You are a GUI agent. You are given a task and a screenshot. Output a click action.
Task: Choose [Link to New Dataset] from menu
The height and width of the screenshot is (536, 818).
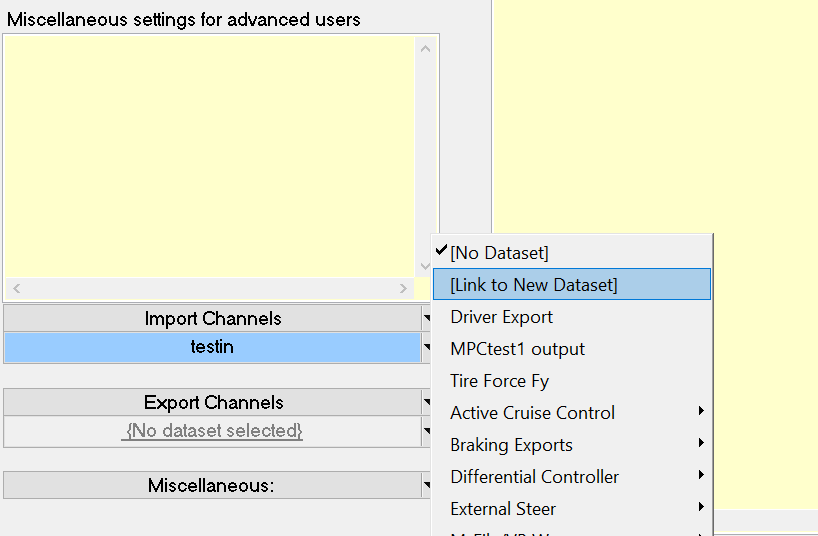coord(534,285)
